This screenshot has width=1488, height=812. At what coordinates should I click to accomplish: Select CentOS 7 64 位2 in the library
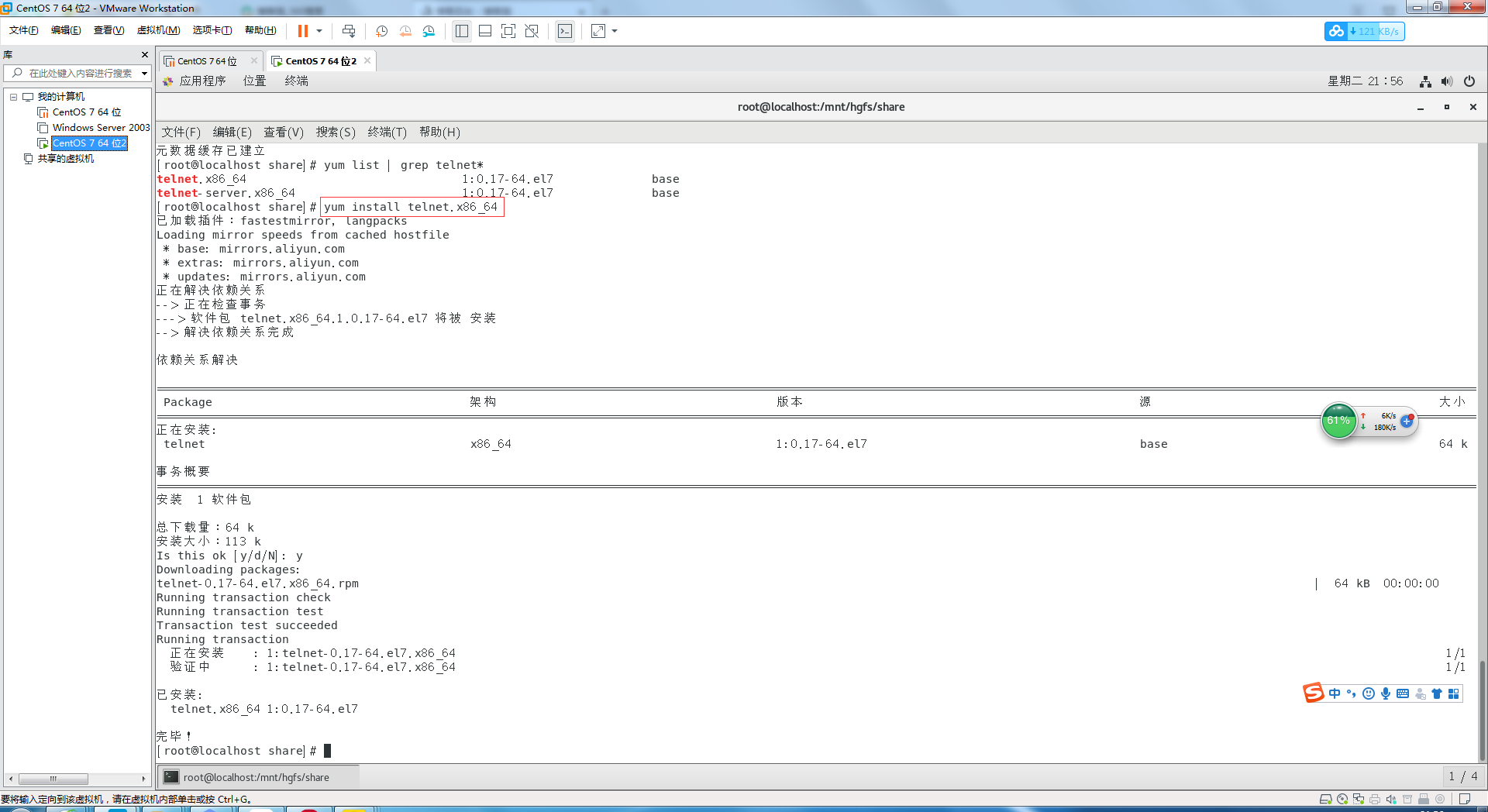pos(89,143)
